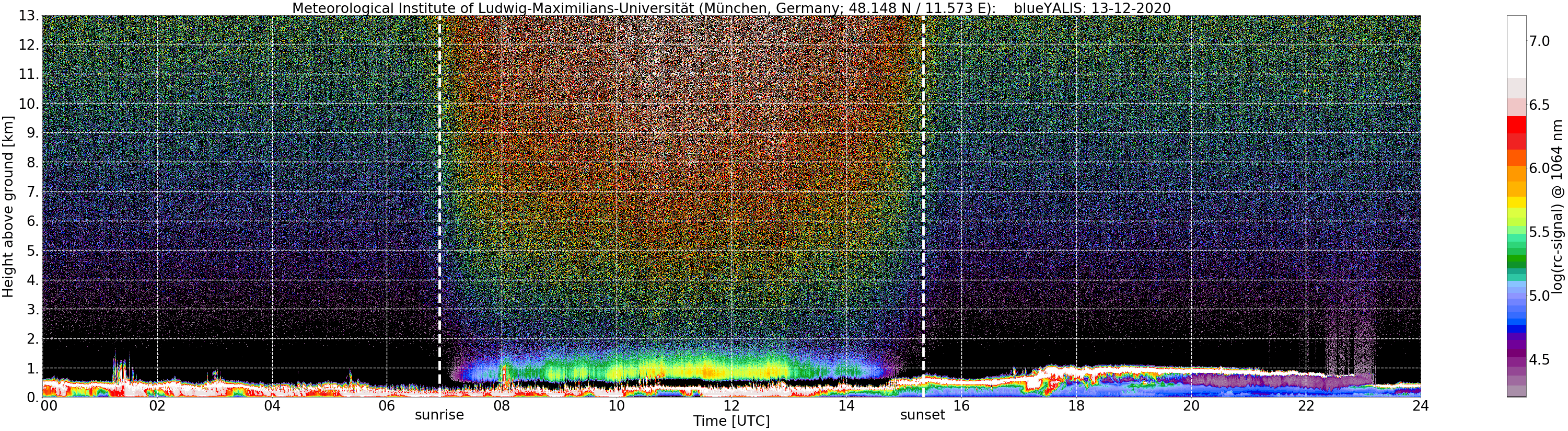
Task: Click the time tick label '12'
Action: pyautogui.click(x=731, y=405)
